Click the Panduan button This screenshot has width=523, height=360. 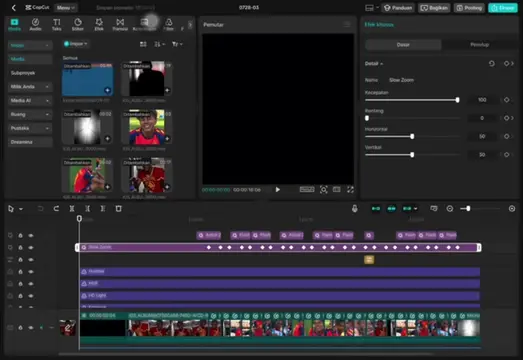(x=398, y=8)
